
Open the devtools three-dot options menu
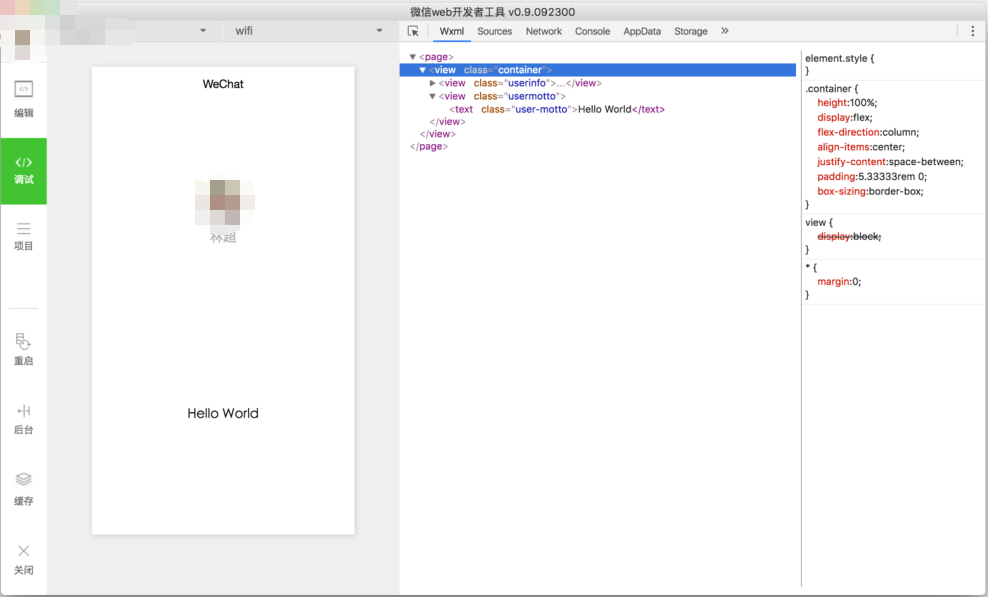tap(972, 31)
